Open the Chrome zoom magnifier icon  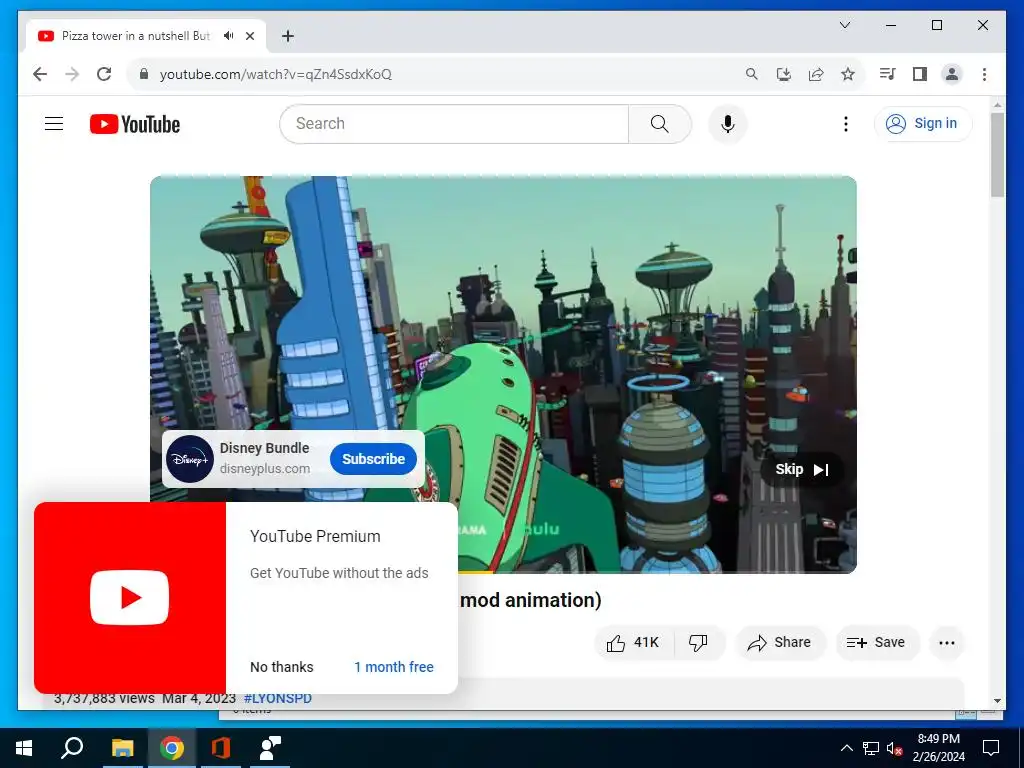(x=752, y=74)
